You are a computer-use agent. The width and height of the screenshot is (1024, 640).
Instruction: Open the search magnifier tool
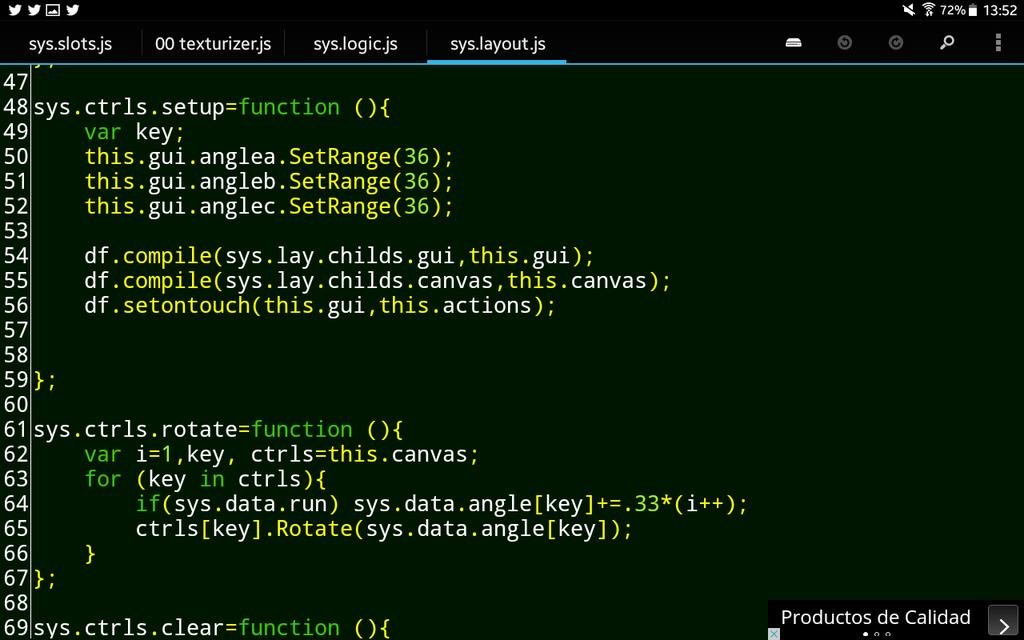(947, 43)
